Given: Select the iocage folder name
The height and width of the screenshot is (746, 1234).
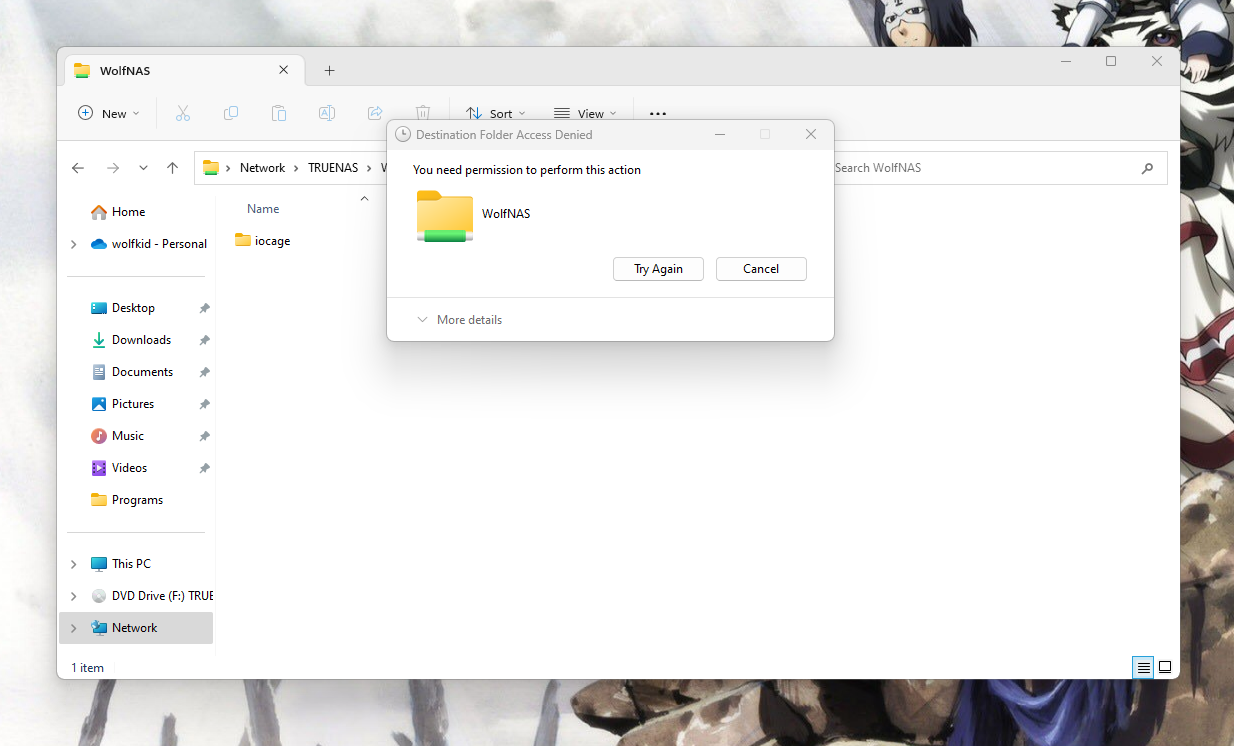Looking at the screenshot, I should click(x=272, y=241).
